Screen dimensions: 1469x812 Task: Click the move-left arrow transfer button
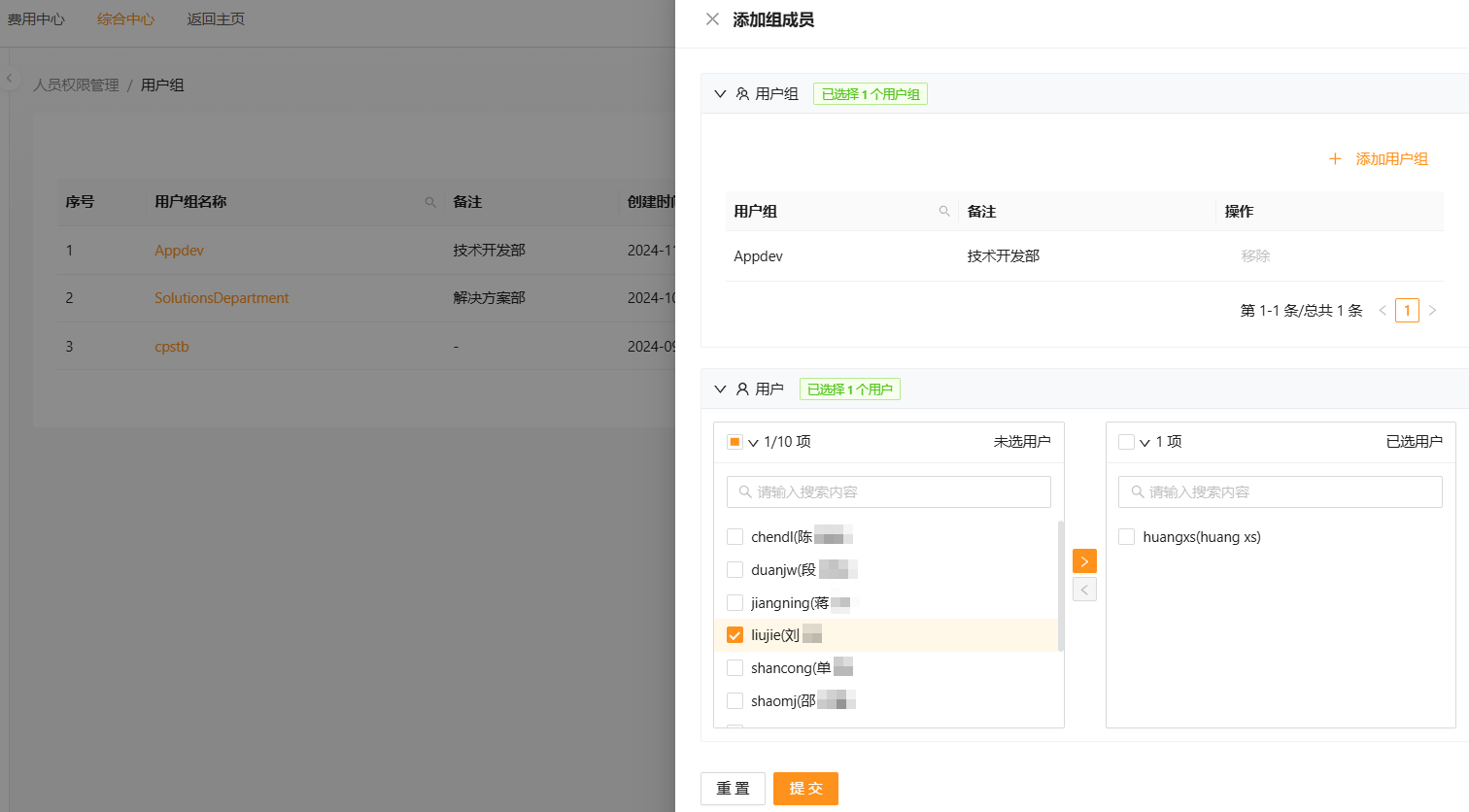click(1084, 590)
